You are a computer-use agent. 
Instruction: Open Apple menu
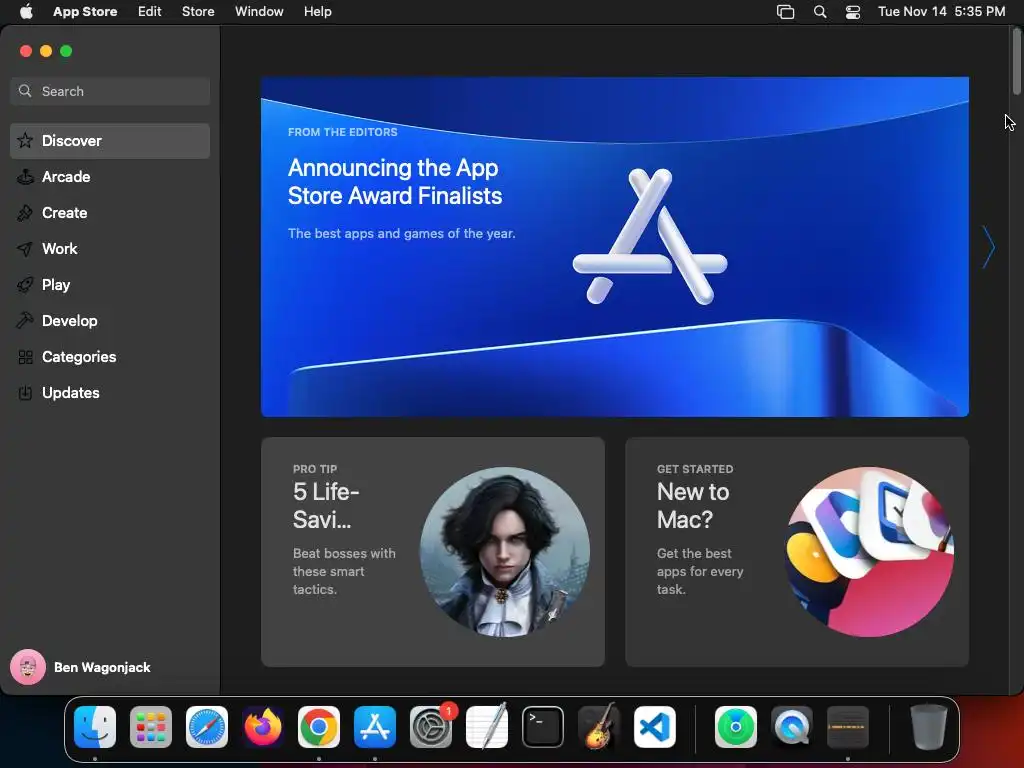(x=26, y=12)
